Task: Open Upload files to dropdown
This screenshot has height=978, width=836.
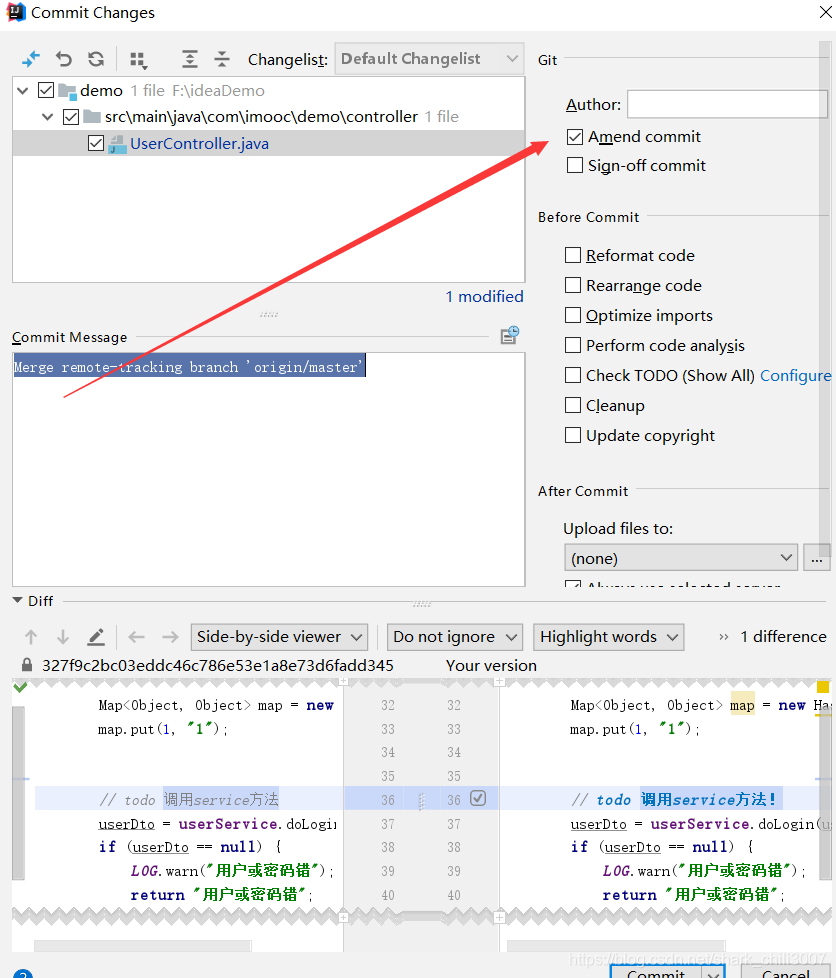Action: (681, 558)
